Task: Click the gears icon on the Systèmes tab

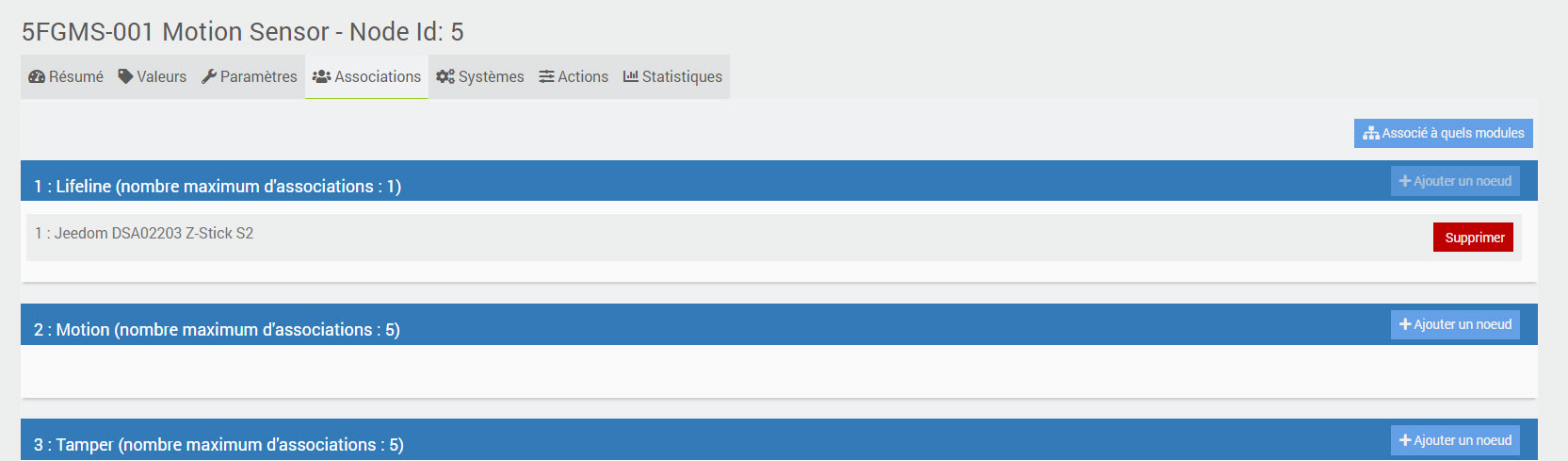Action: coord(445,77)
